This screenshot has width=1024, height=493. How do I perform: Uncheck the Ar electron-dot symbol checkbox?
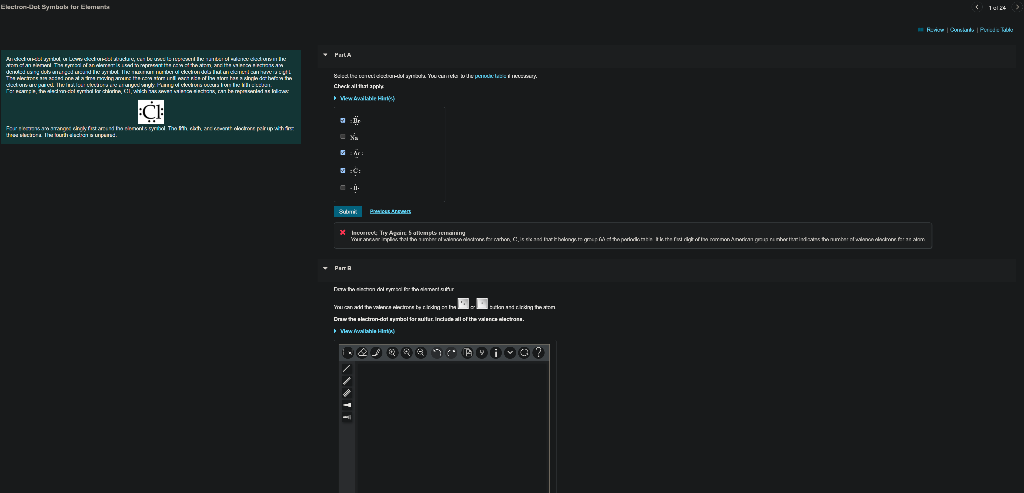pyautogui.click(x=343, y=153)
